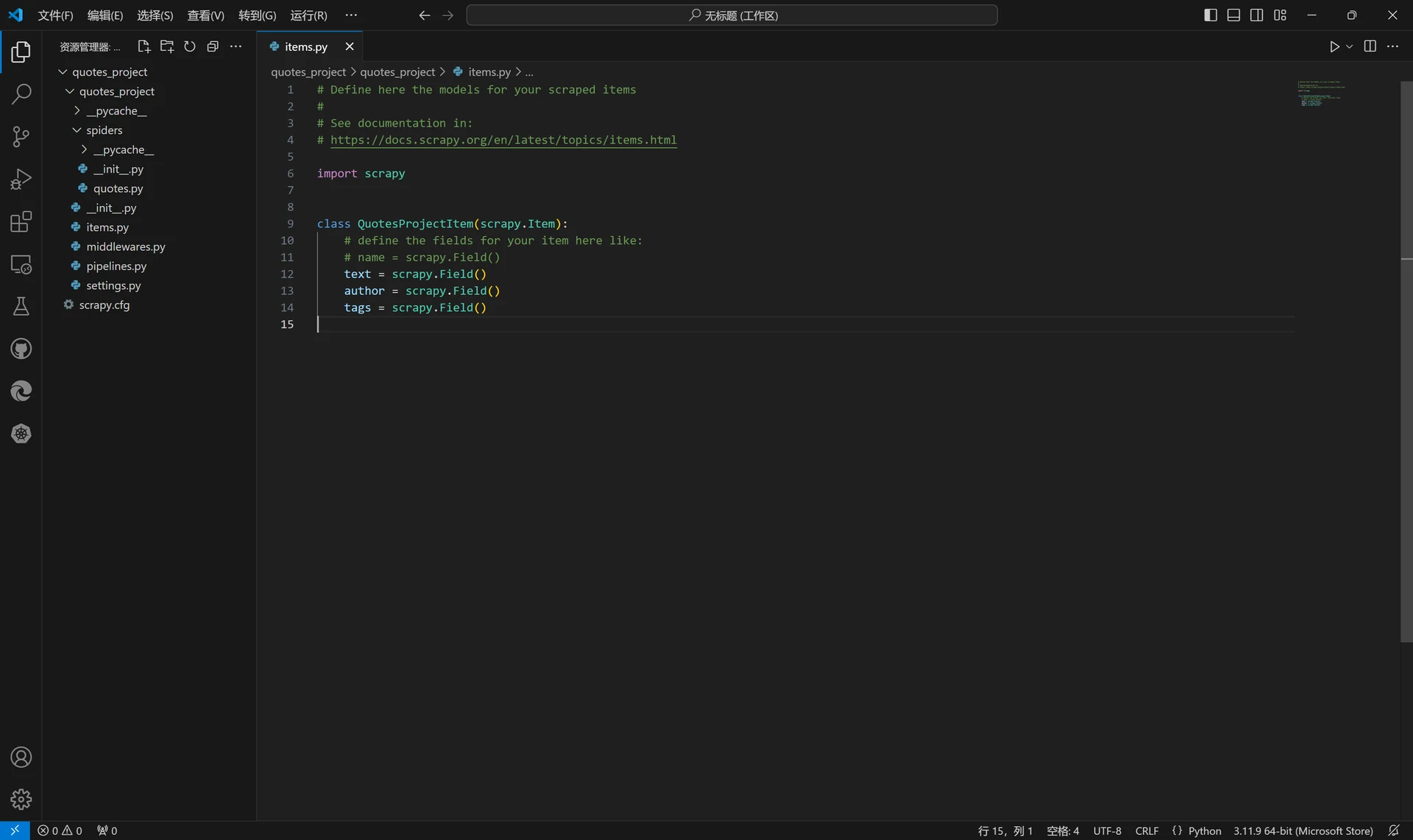Open the GitHub panel icon
Viewport: 1413px width, 840px height.
pyautogui.click(x=21, y=349)
